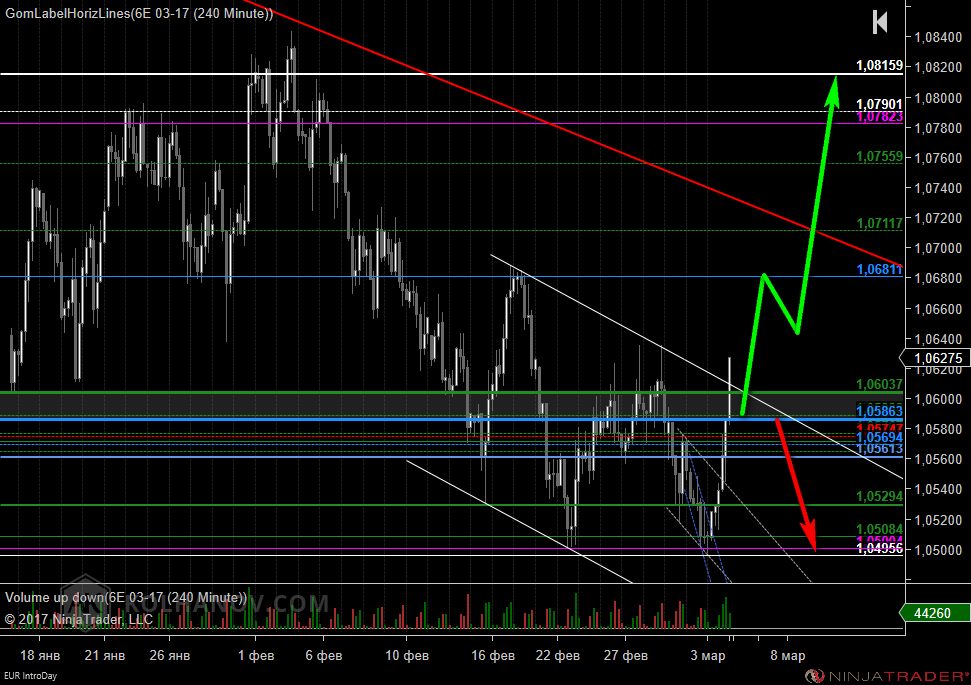971x685 pixels.
Task: Click the 21 янв date label
Action: click(x=105, y=655)
